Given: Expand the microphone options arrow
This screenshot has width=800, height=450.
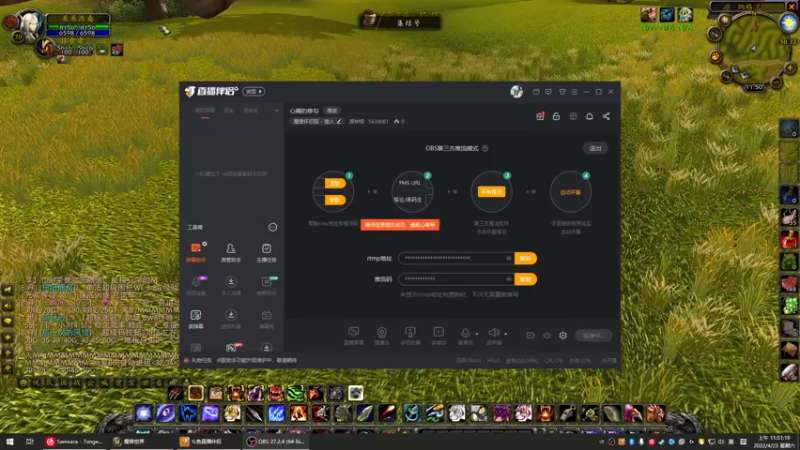Looking at the screenshot, I should (x=477, y=334).
